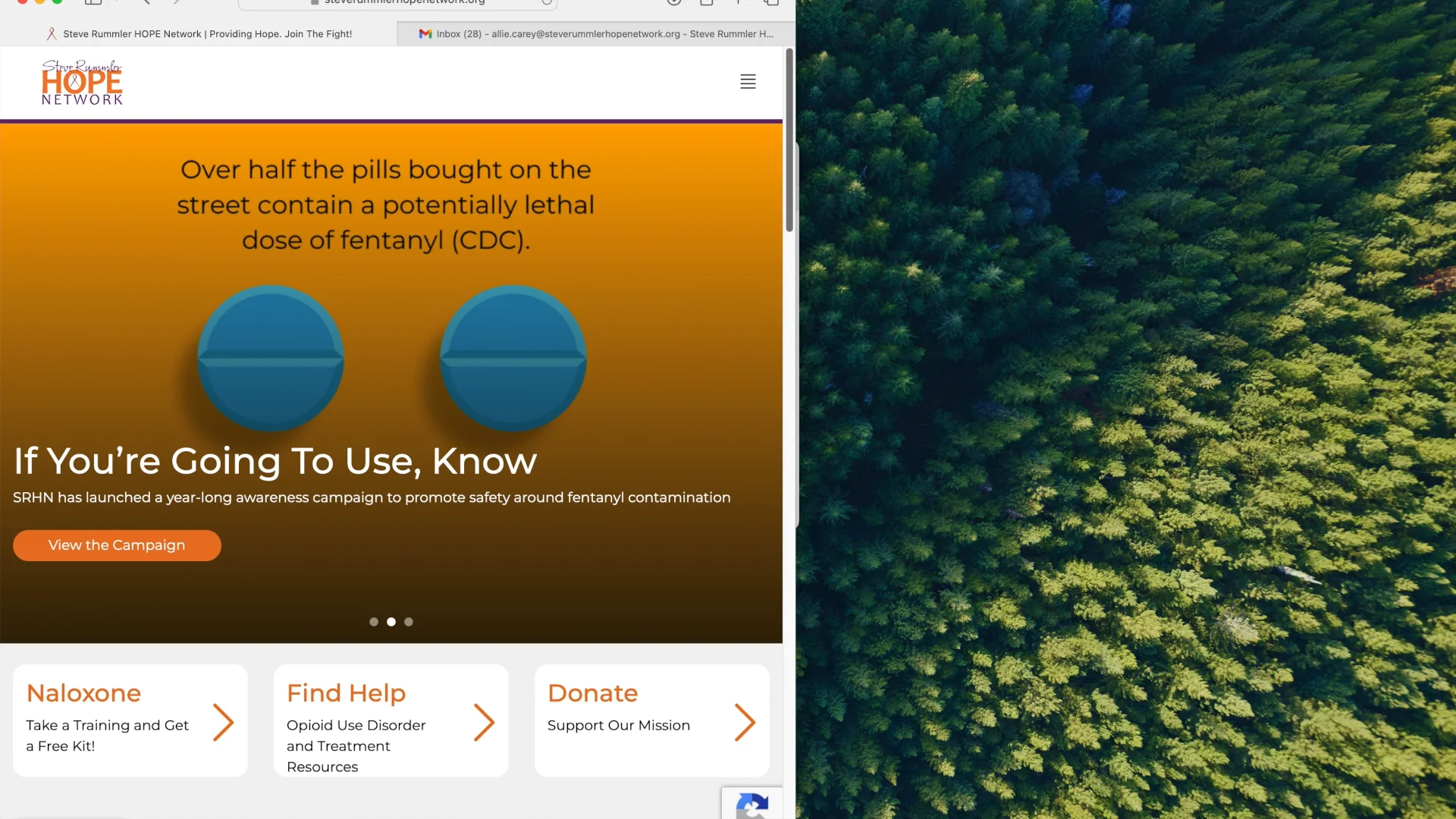Open the Donate heading link
Image resolution: width=1456 pixels, height=819 pixels.
click(x=592, y=693)
